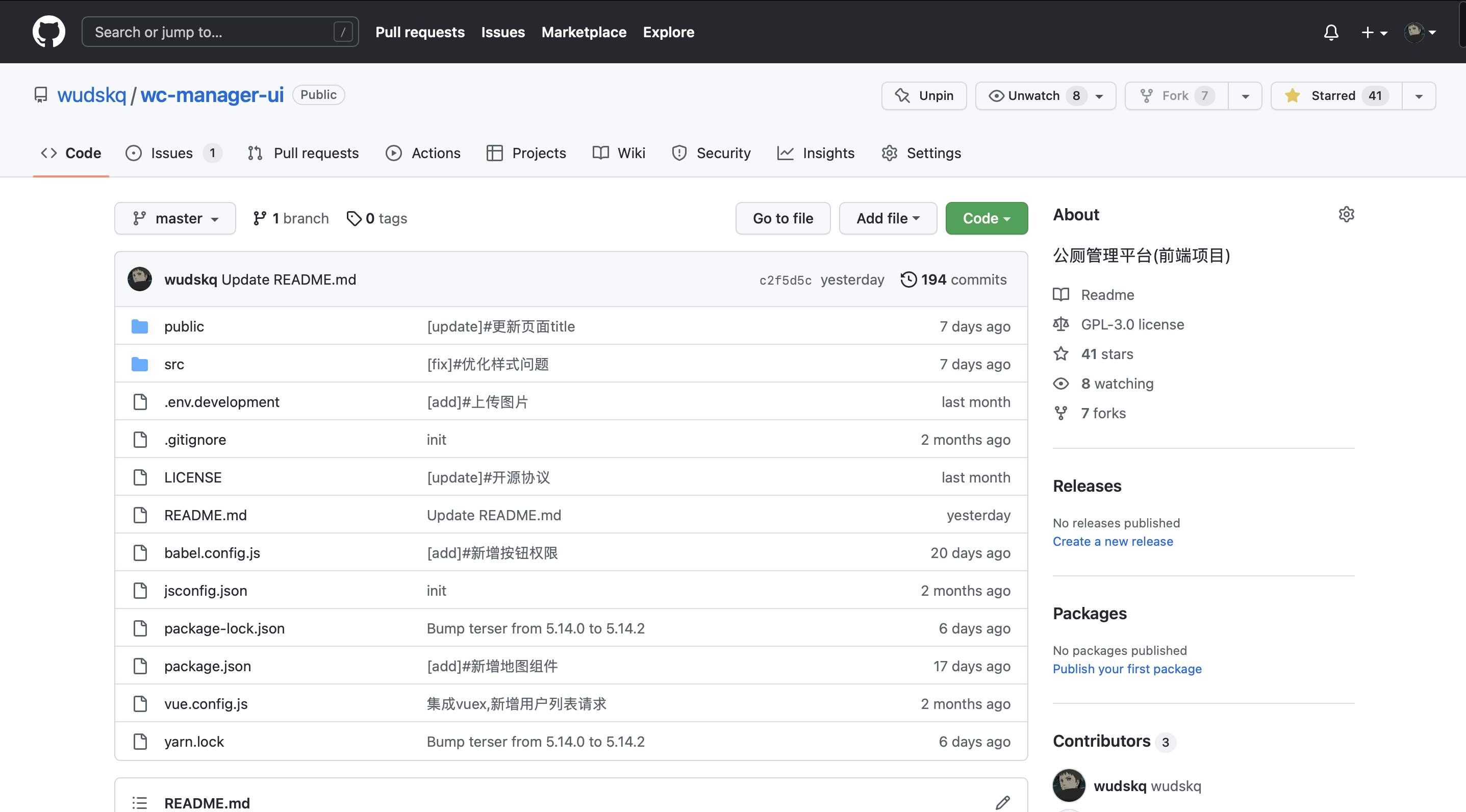Switch to the Insights tab

[x=816, y=153]
